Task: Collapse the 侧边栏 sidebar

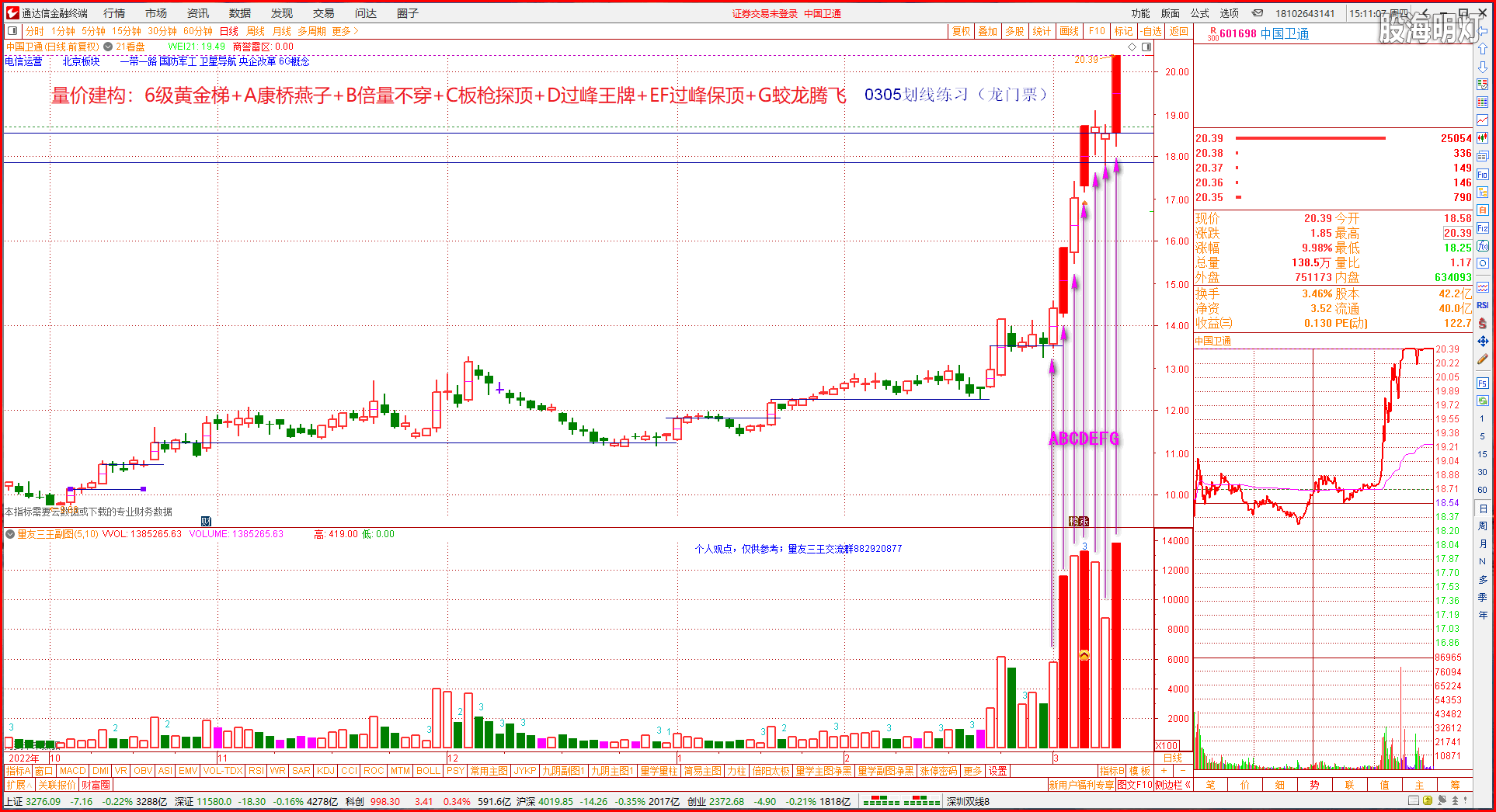Action: click(1173, 785)
